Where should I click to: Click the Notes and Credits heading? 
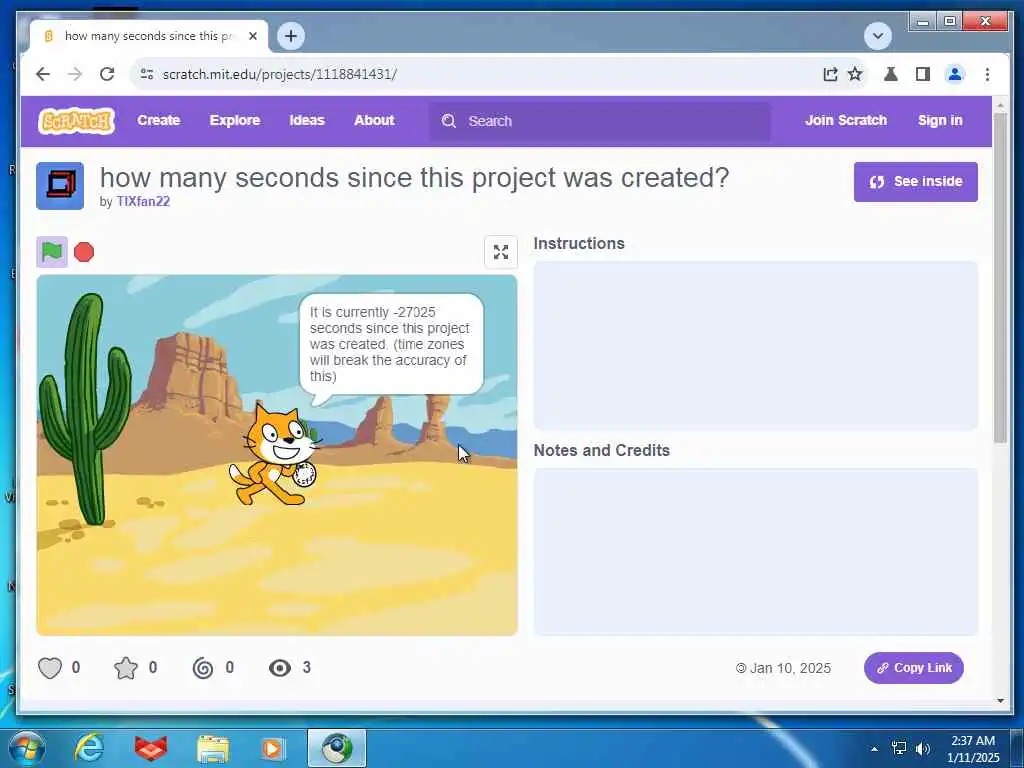[601, 451]
